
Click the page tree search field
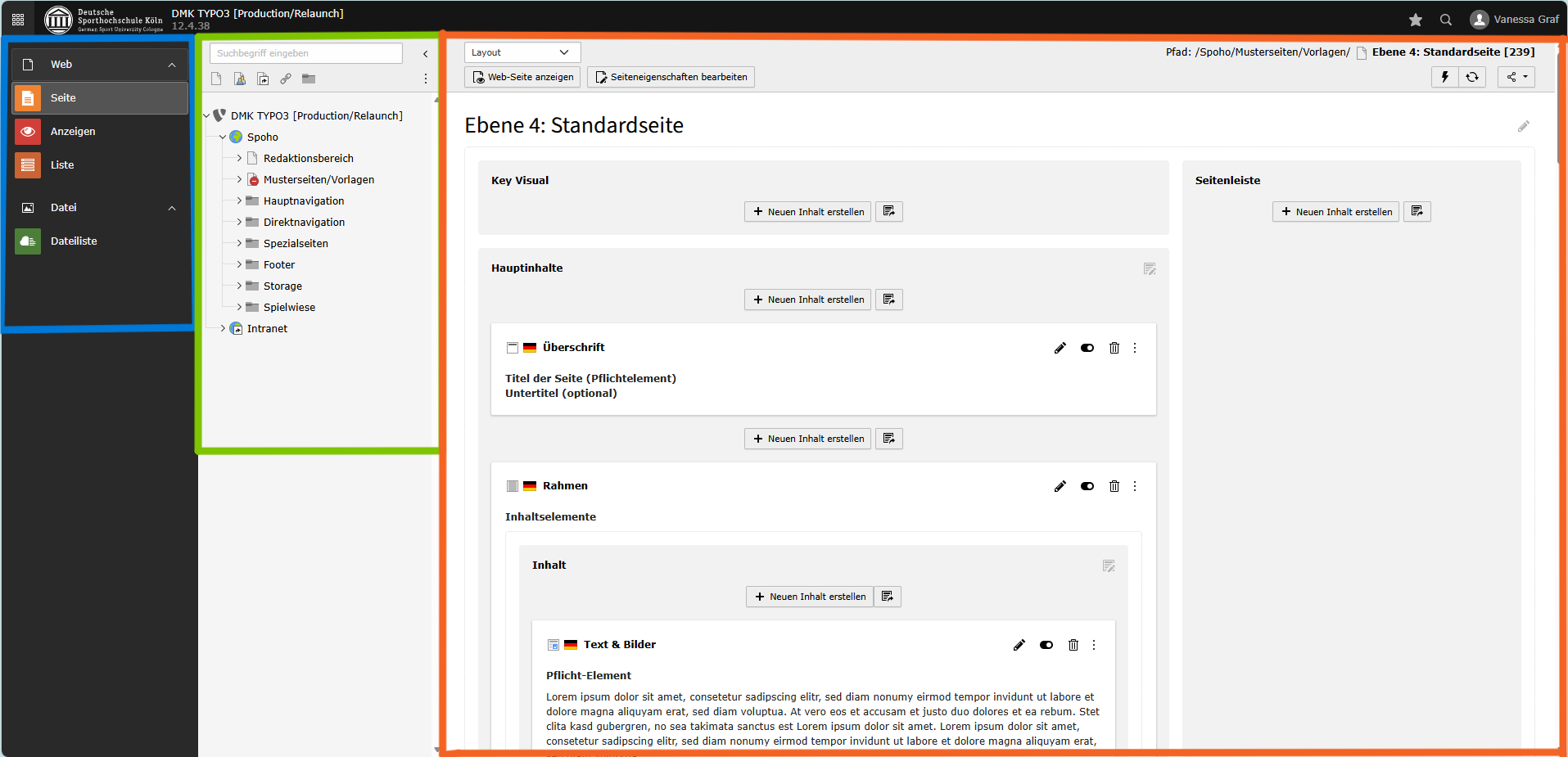305,53
